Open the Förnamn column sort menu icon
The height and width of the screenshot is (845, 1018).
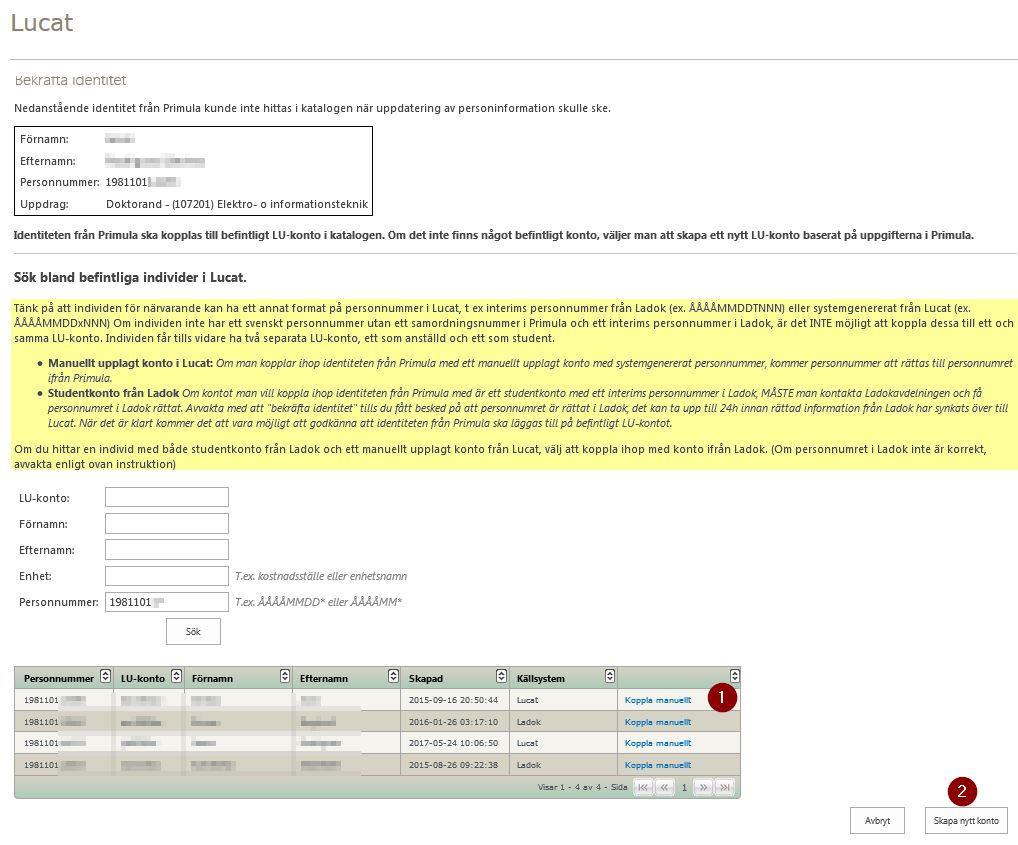pyautogui.click(x=284, y=676)
